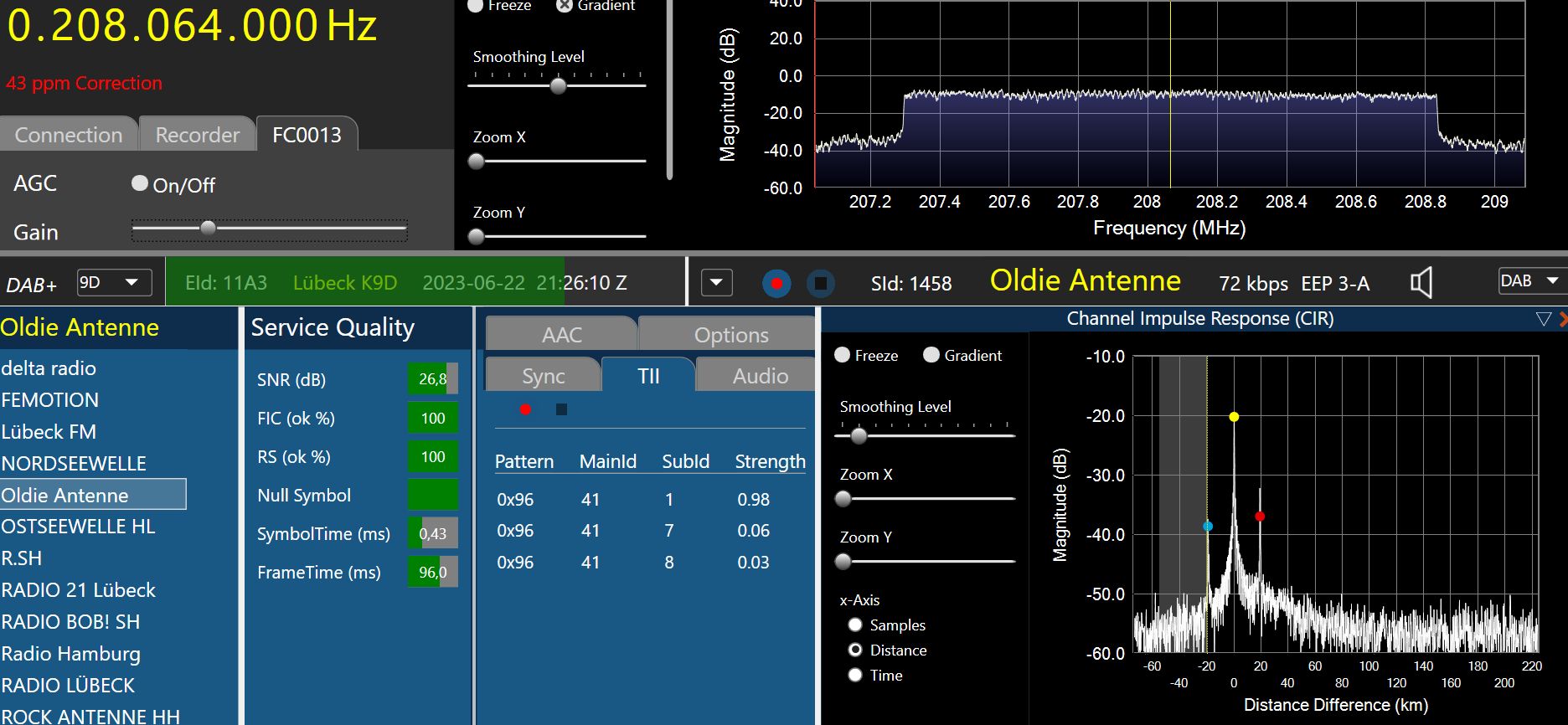Click the Gain slider handle
Screen dimensions: 1568x725
208,228
